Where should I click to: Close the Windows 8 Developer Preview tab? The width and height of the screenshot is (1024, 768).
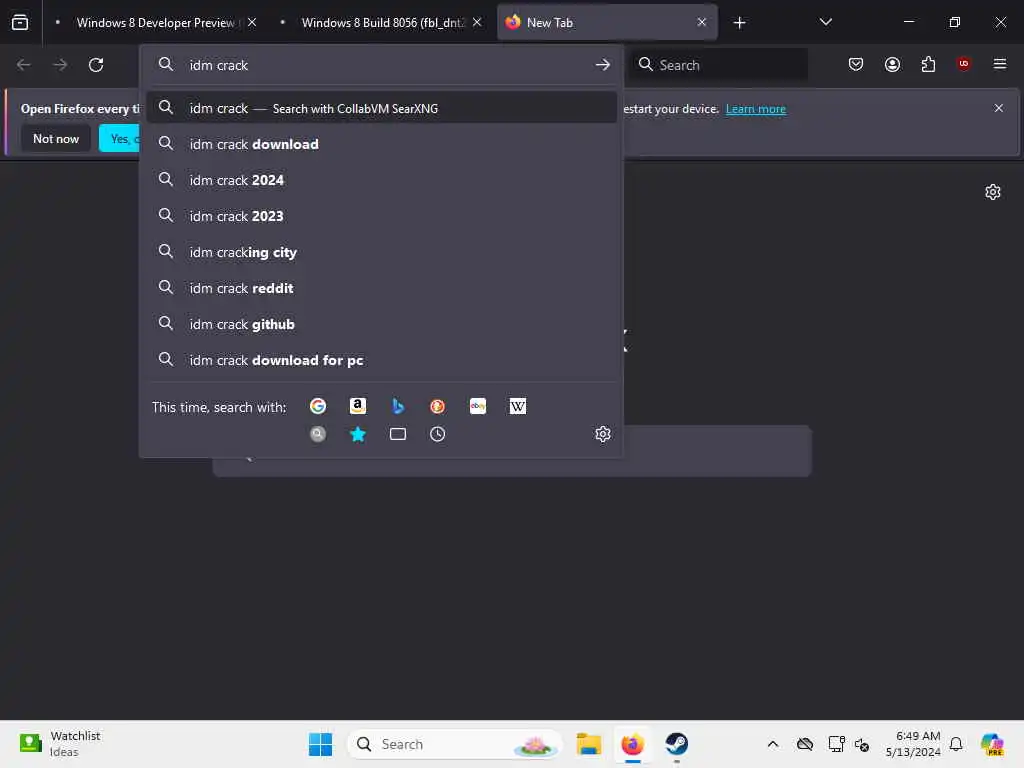pyautogui.click(x=252, y=22)
